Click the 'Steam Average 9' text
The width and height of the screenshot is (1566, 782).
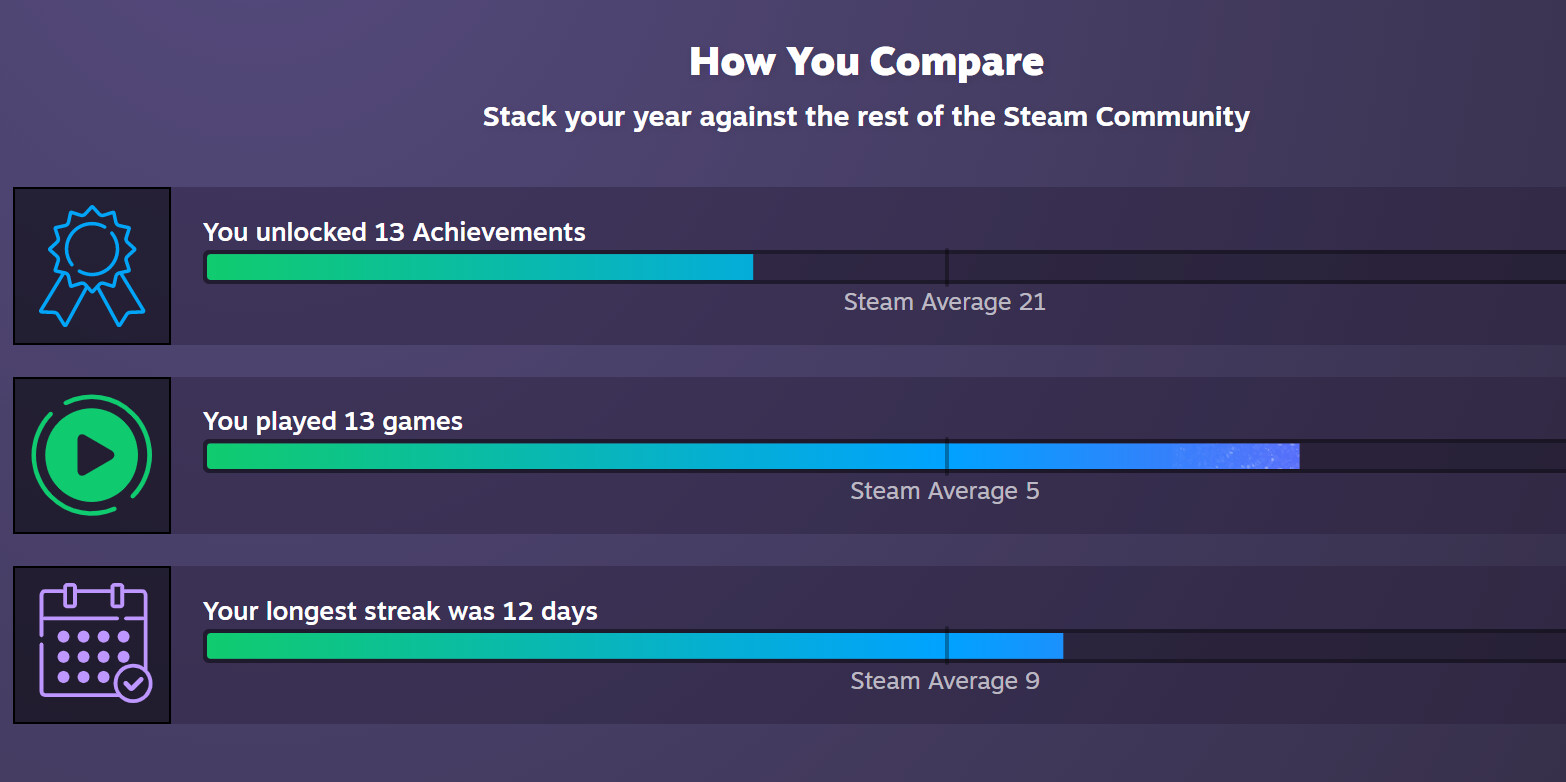click(x=945, y=681)
